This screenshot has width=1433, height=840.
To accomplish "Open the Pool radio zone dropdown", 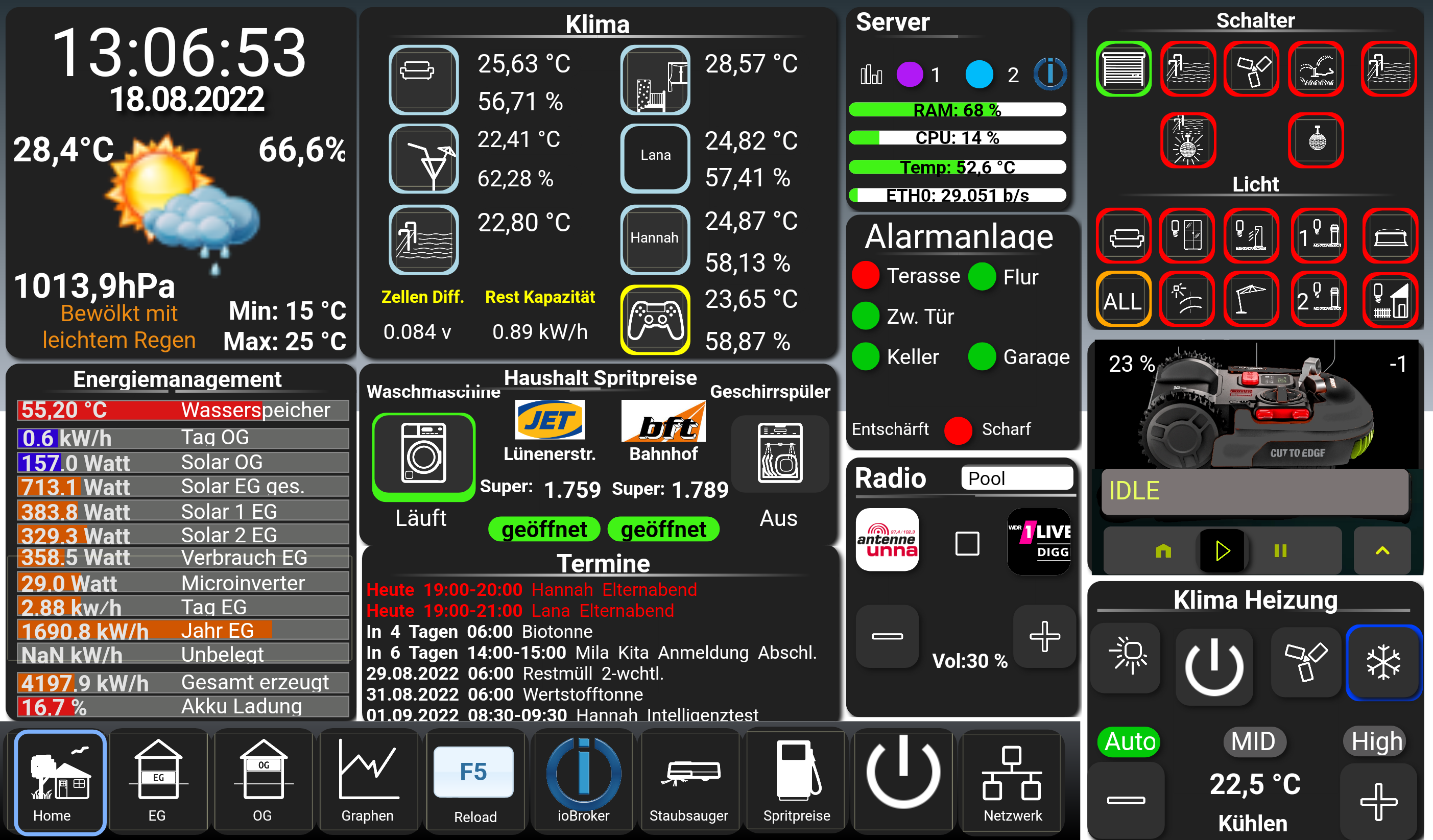I will [1017, 478].
